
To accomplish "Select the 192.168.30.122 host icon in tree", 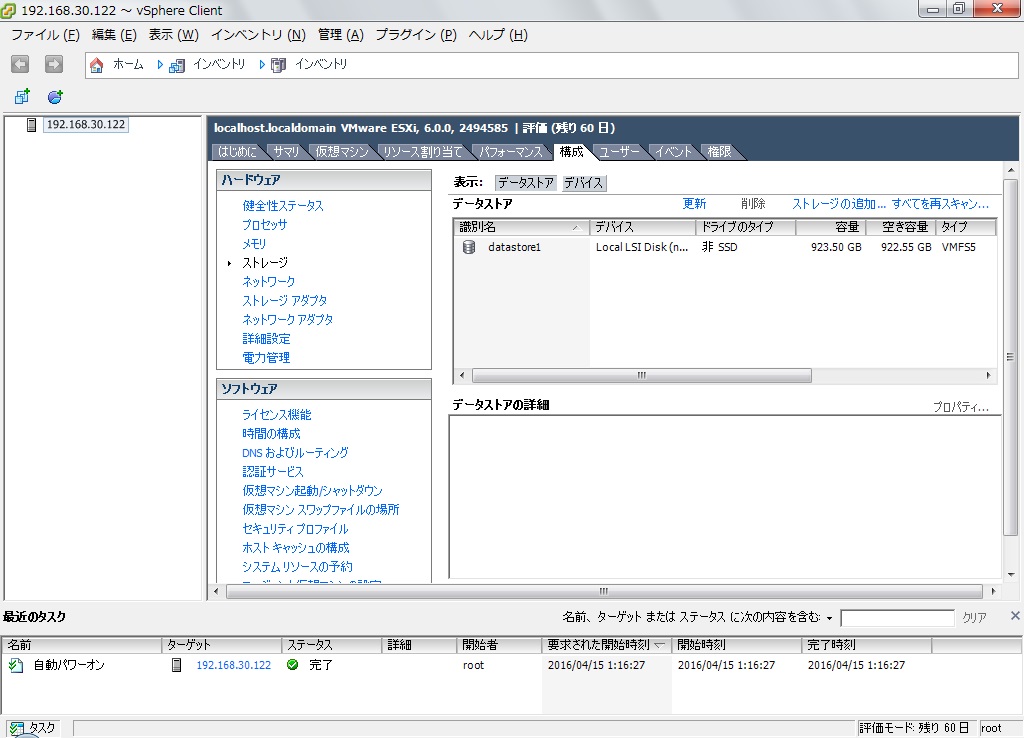I will [x=32, y=125].
